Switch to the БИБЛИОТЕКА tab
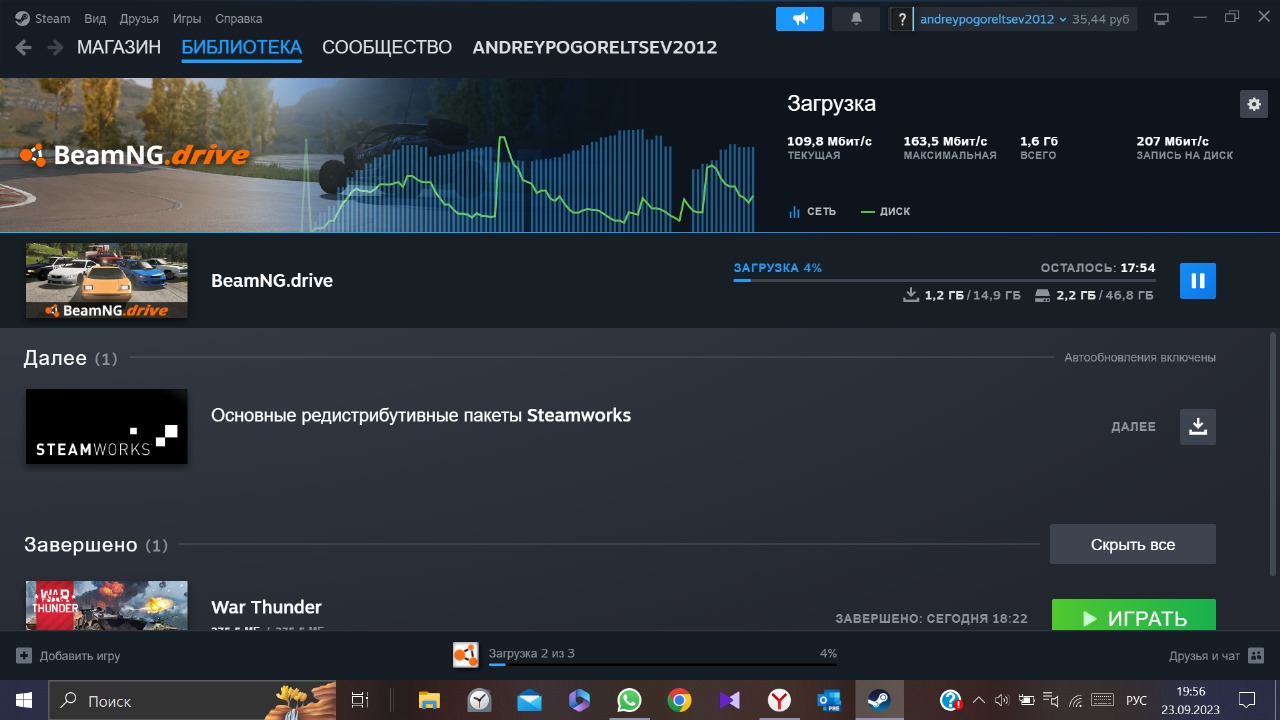Screen dimensions: 1280x720 pyautogui.click(x=242, y=47)
